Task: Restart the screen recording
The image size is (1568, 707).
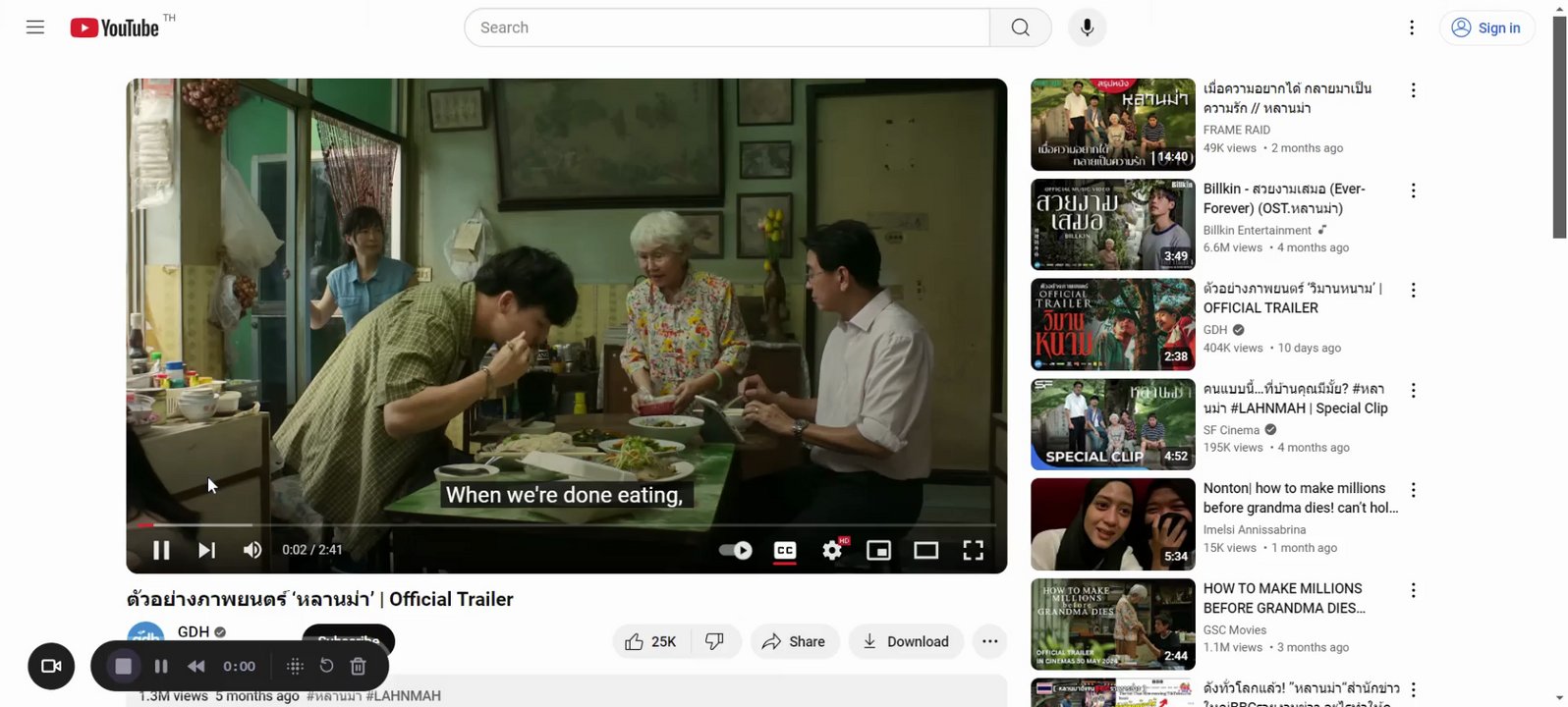Action: point(326,666)
